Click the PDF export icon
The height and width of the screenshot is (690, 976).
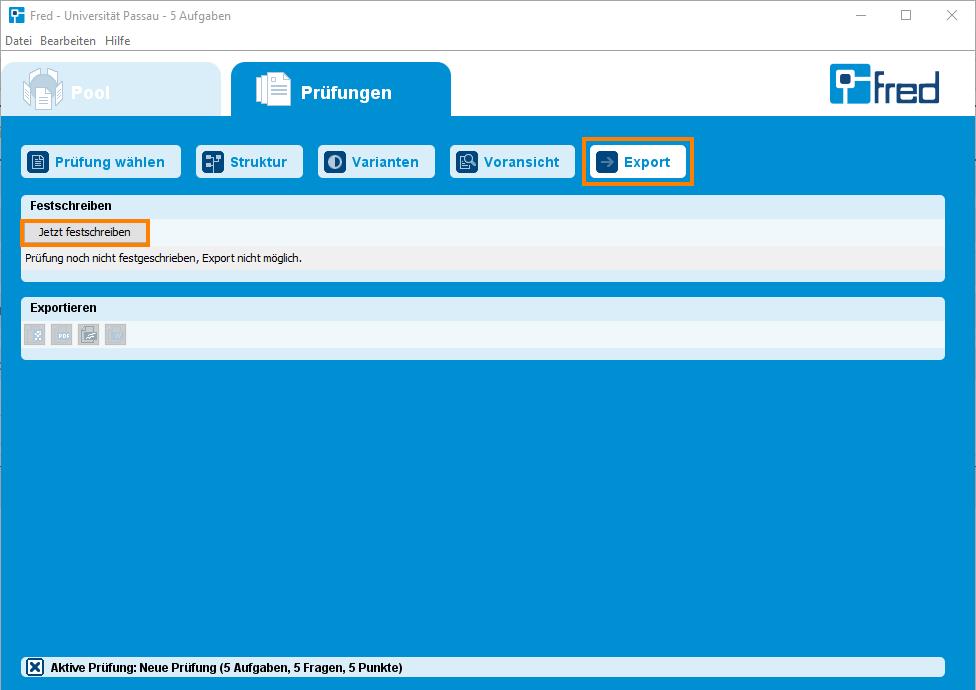point(62,335)
